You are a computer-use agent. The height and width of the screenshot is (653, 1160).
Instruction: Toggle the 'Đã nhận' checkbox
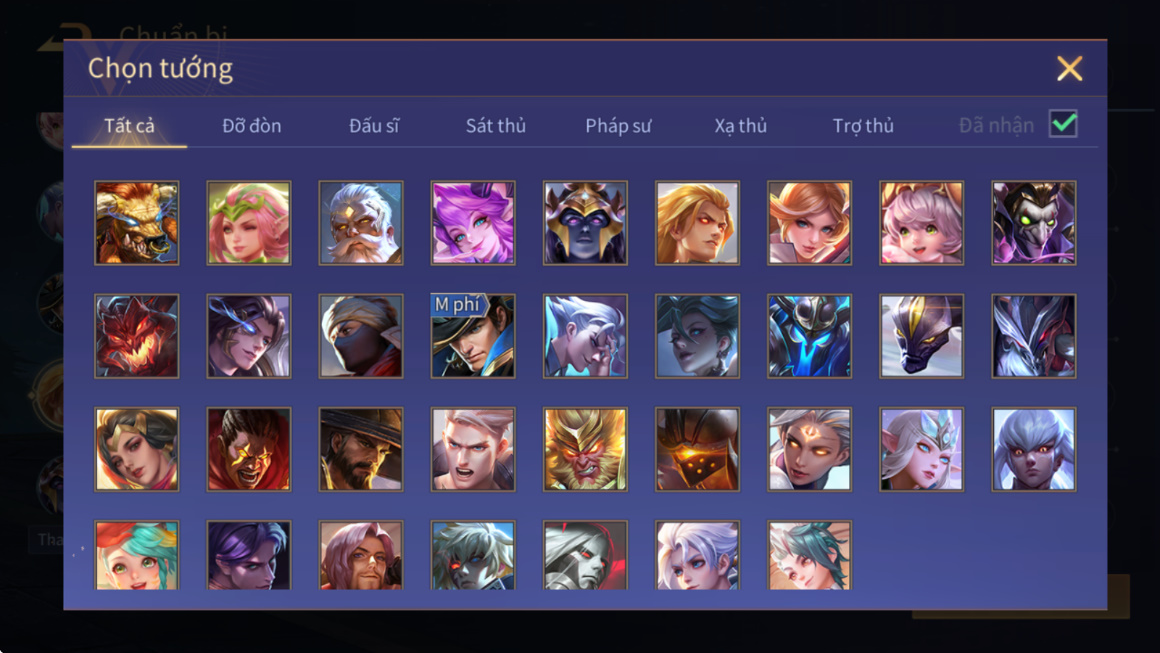tap(1063, 124)
